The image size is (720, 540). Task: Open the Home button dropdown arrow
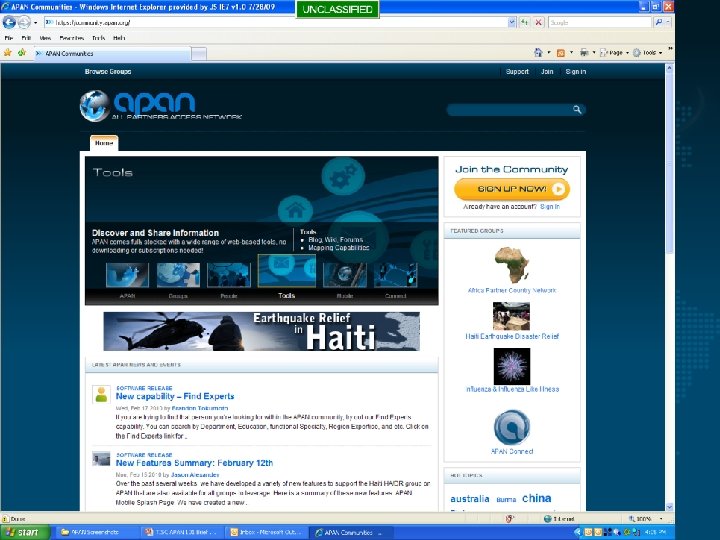(549, 53)
